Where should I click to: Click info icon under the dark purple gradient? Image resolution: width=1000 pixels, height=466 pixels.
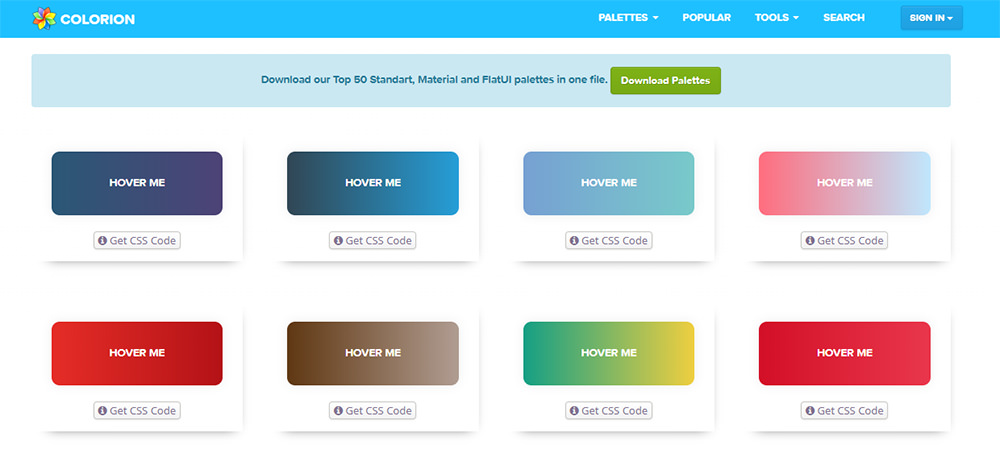tap(102, 240)
